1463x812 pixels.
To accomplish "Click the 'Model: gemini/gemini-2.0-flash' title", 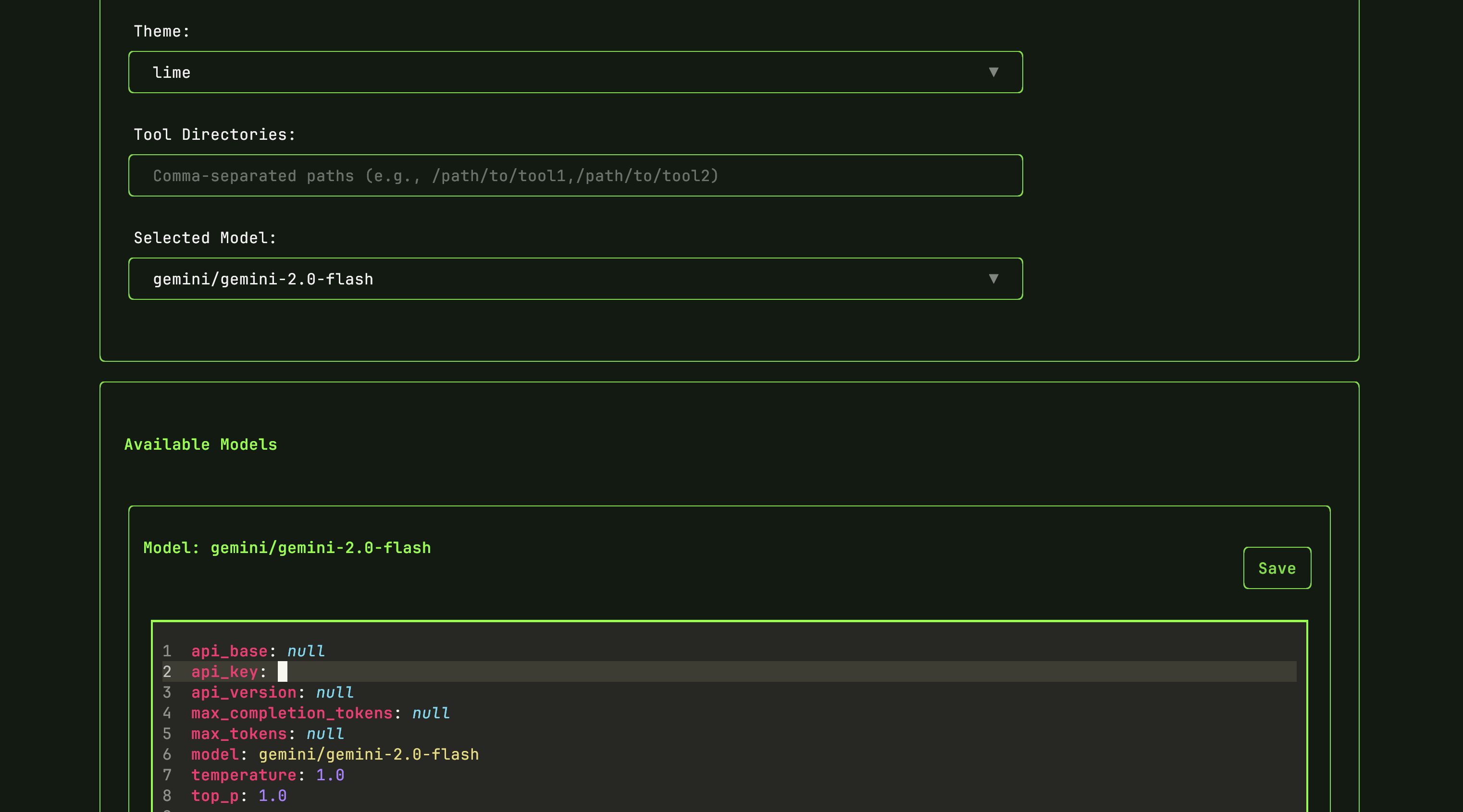I will (287, 547).
